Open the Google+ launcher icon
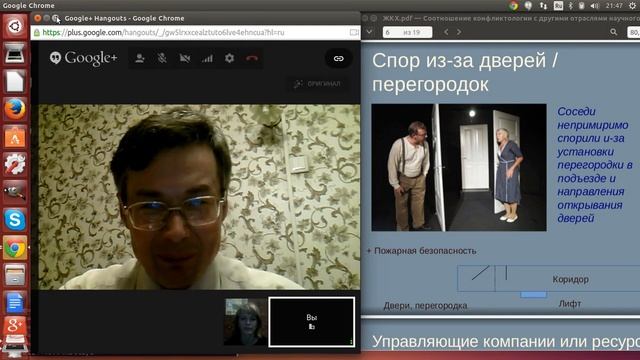 [x=15, y=326]
